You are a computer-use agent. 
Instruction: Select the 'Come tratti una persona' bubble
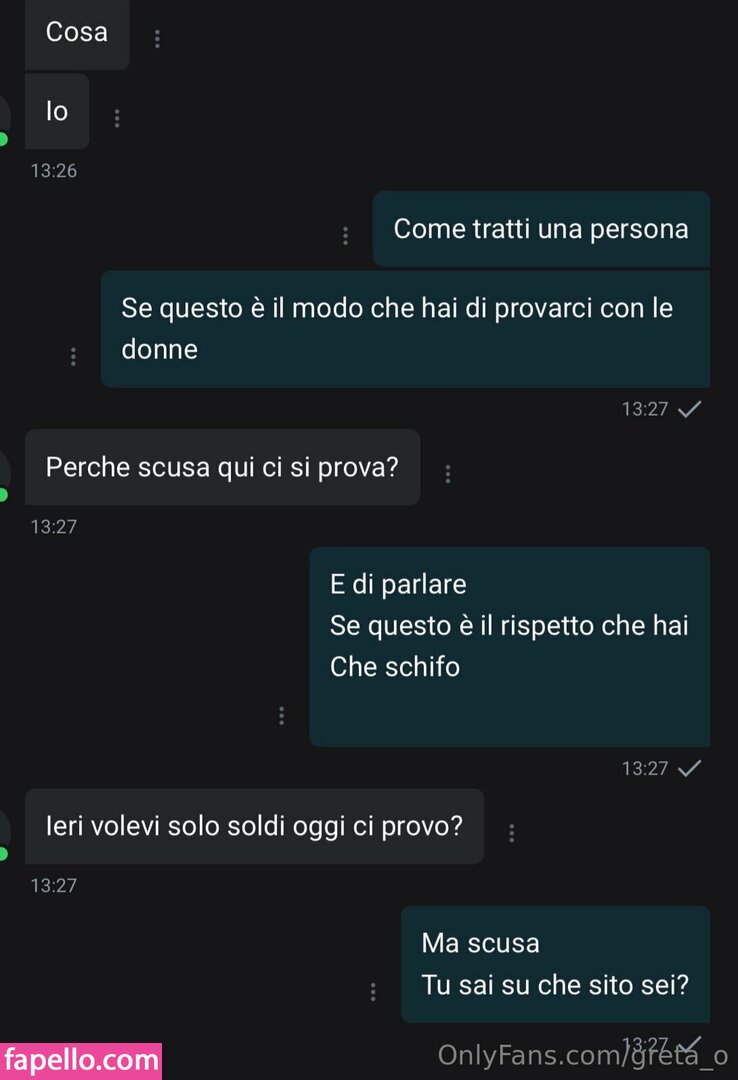[541, 229]
